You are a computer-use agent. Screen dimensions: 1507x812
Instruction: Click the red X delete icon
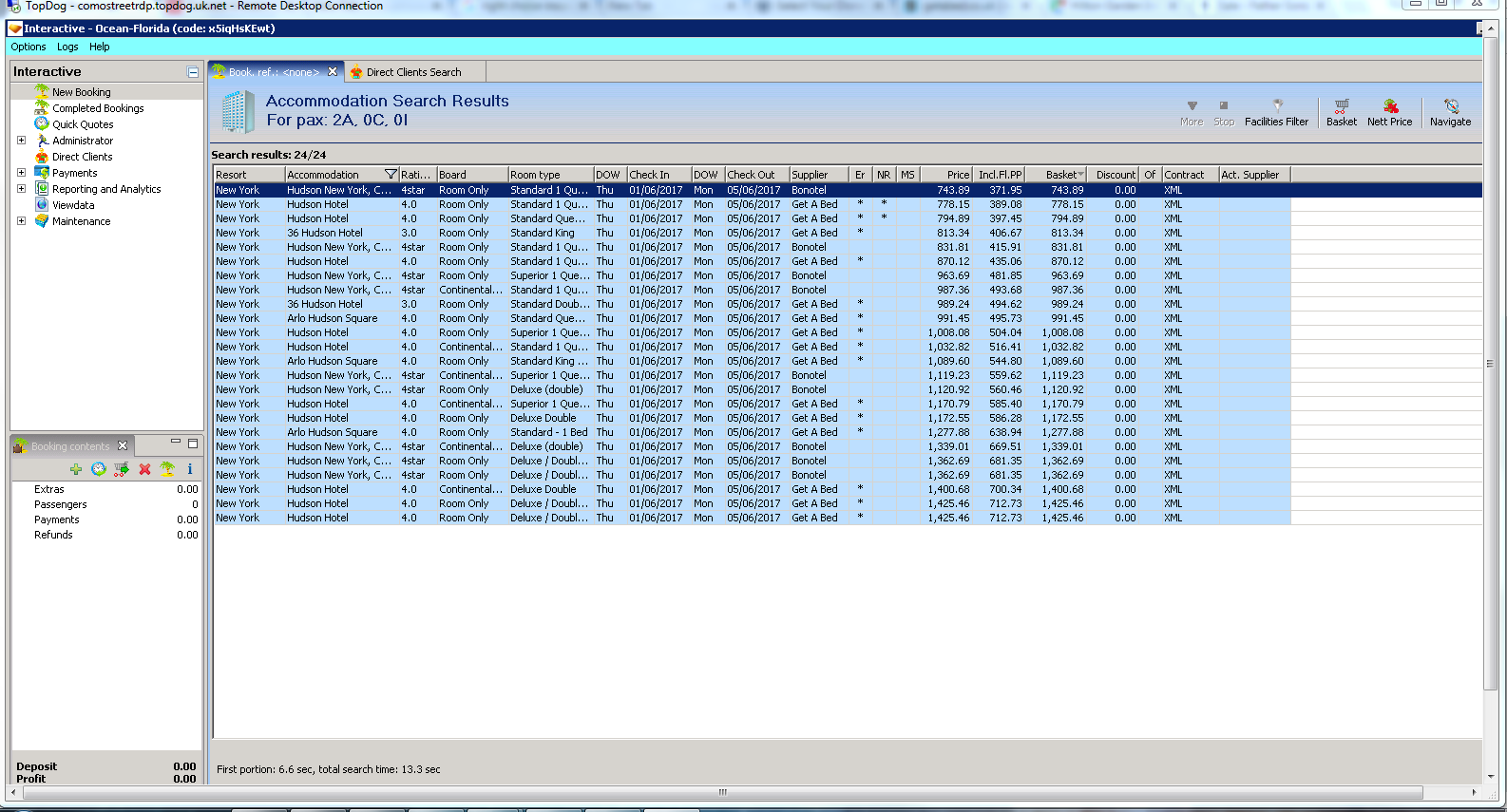pyautogui.click(x=144, y=469)
